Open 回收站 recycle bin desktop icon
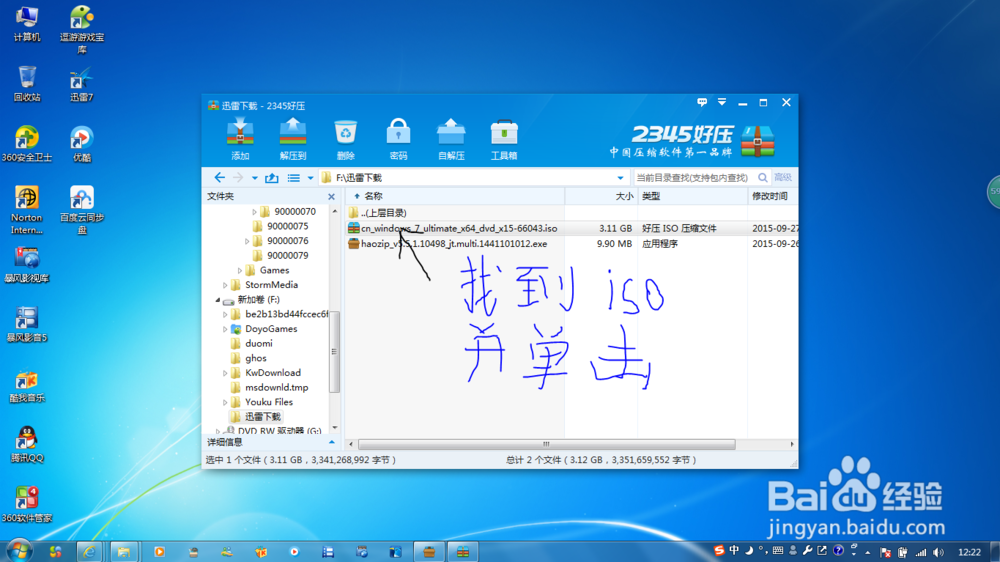The height and width of the screenshot is (562, 1000). click(27, 84)
